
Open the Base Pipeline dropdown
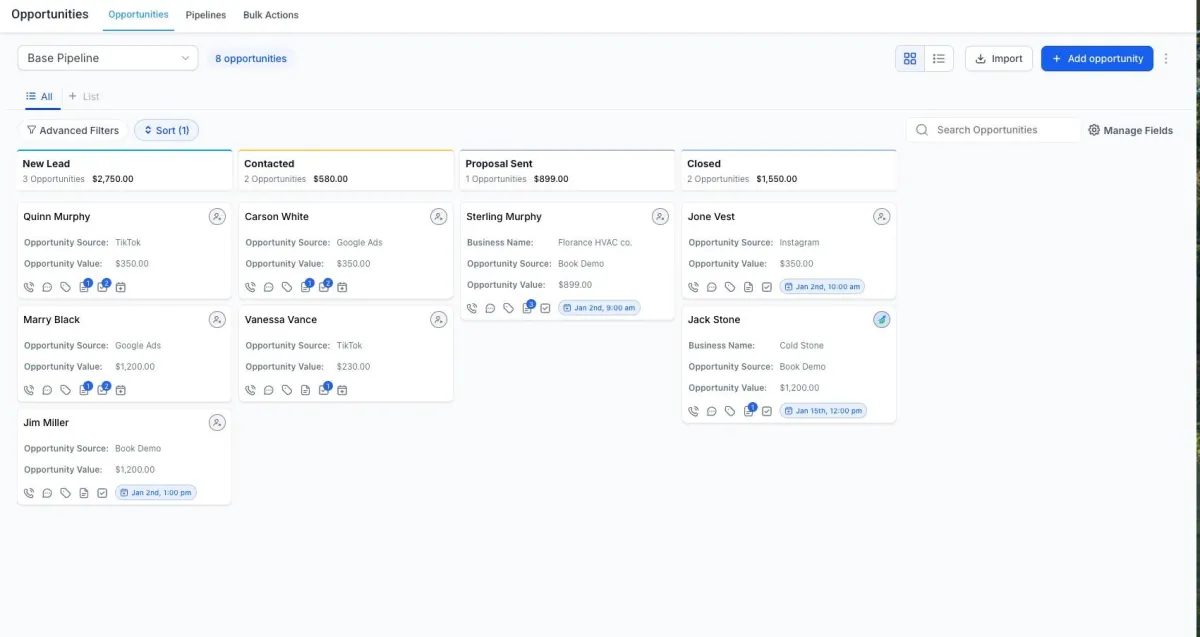tap(108, 59)
